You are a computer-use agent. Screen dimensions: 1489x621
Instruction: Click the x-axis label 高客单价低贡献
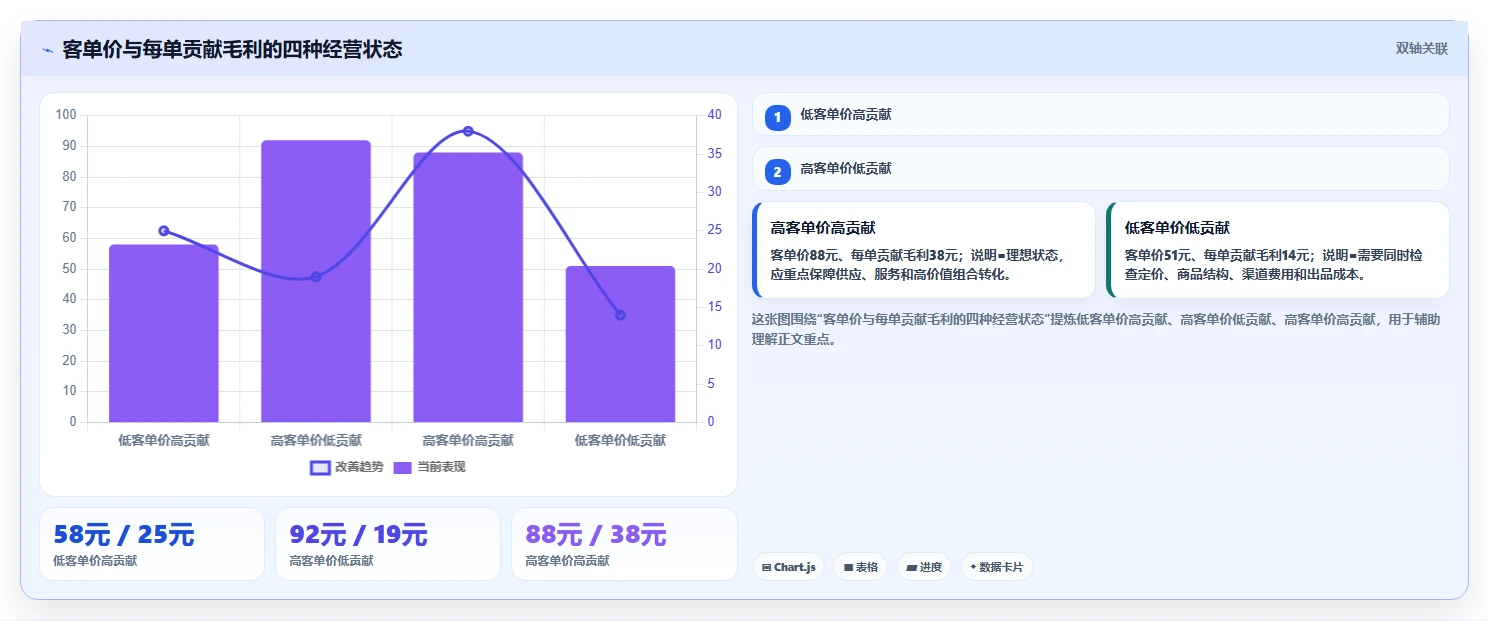click(316, 440)
